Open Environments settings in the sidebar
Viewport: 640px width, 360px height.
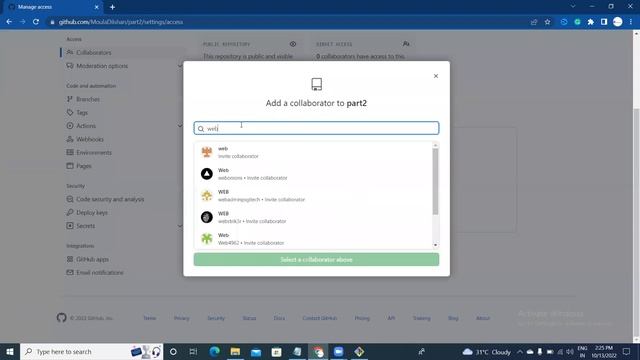click(x=93, y=153)
